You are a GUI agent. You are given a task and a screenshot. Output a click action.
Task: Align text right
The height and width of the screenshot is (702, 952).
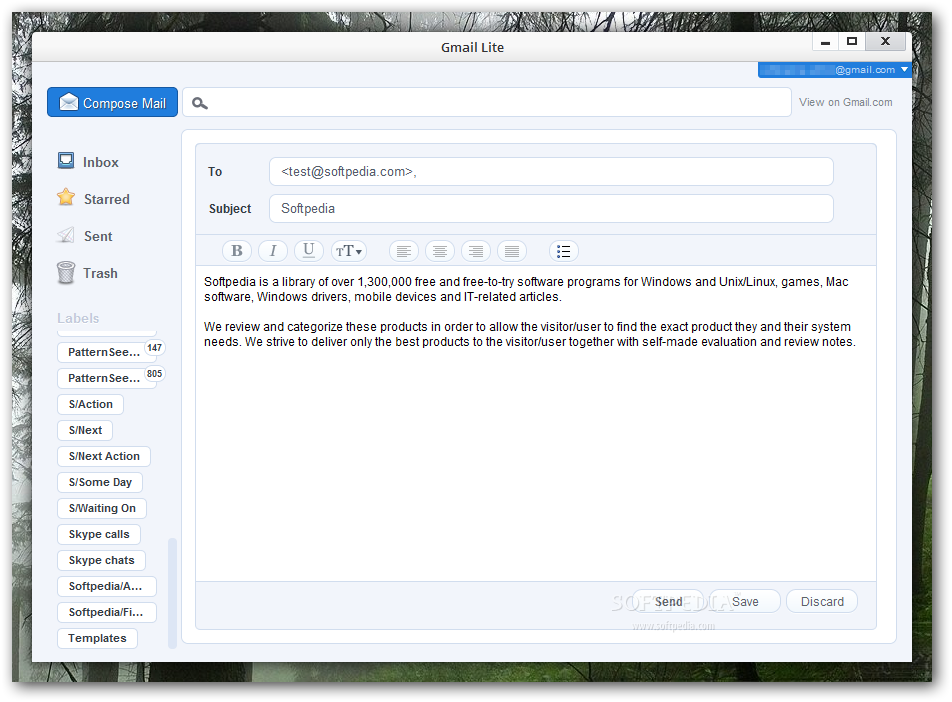coord(476,251)
